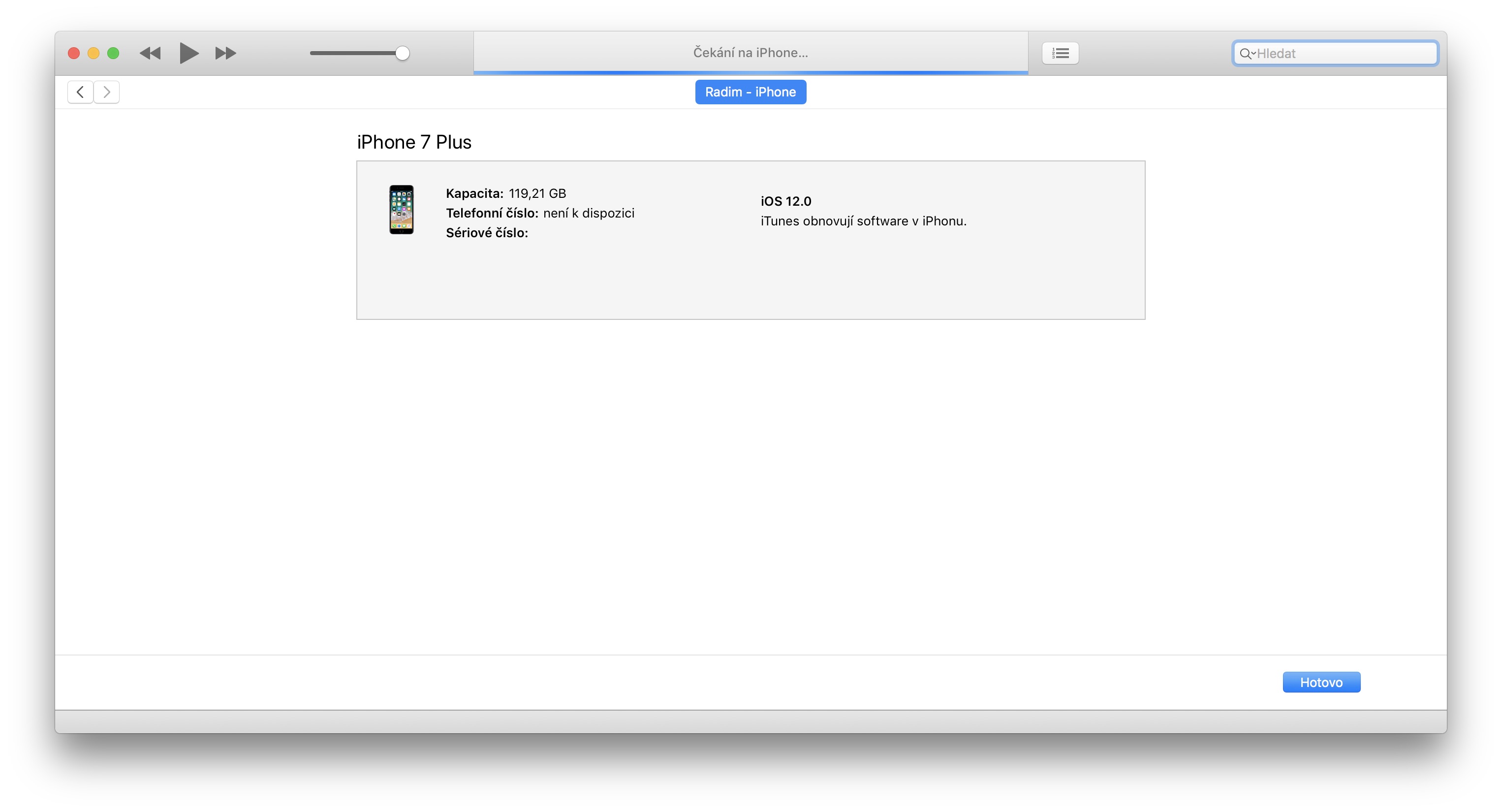Viewport: 1502px width, 812px height.
Task: Minimize the window using the yellow button
Action: (94, 54)
